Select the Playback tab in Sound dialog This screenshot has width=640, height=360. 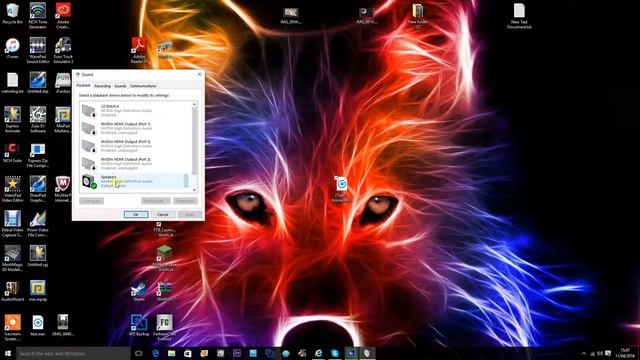pyautogui.click(x=84, y=86)
